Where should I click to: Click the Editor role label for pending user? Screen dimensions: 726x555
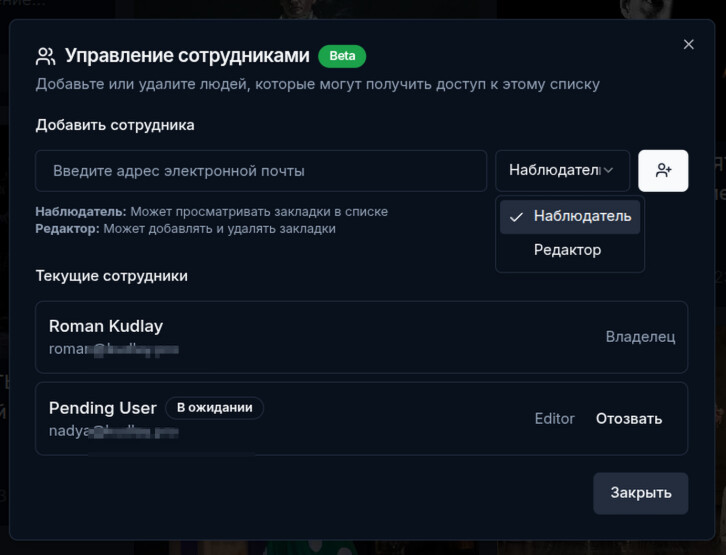554,419
